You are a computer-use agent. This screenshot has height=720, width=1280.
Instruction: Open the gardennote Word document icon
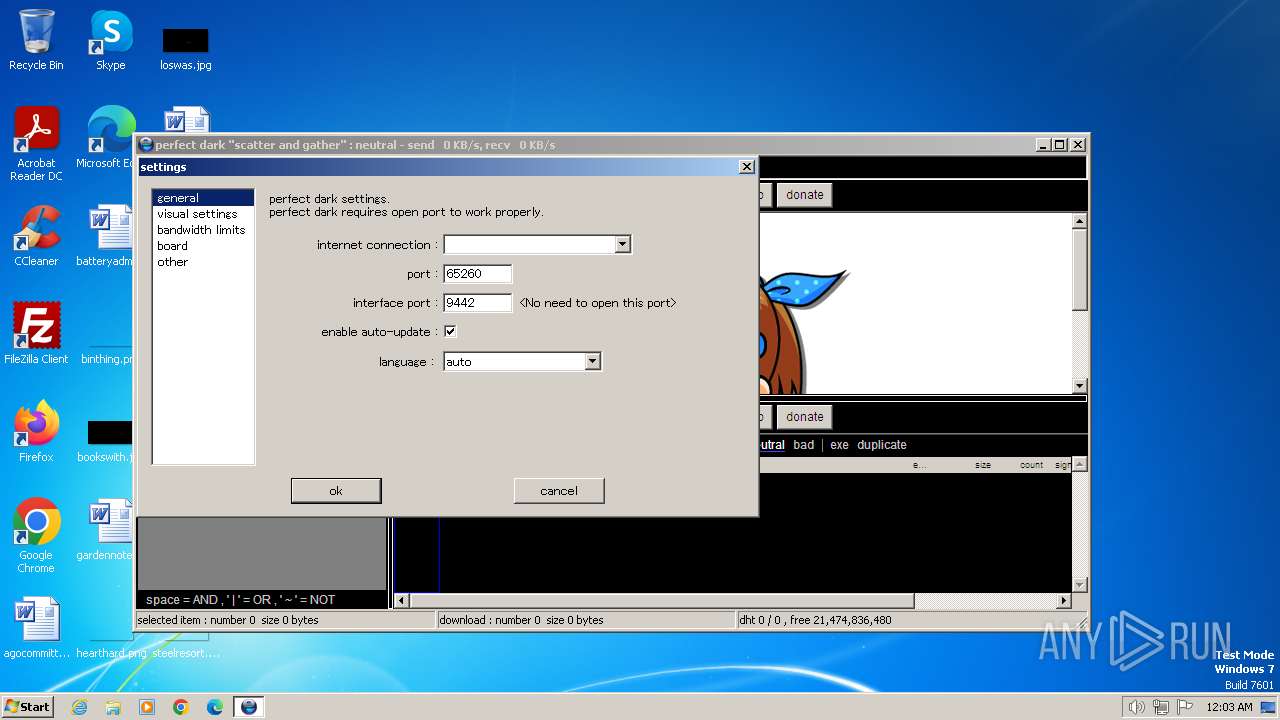[105, 530]
